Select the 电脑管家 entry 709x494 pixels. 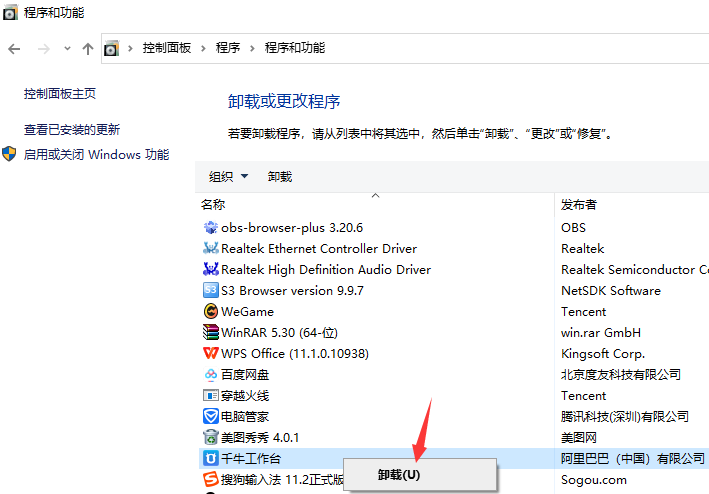[245, 417]
